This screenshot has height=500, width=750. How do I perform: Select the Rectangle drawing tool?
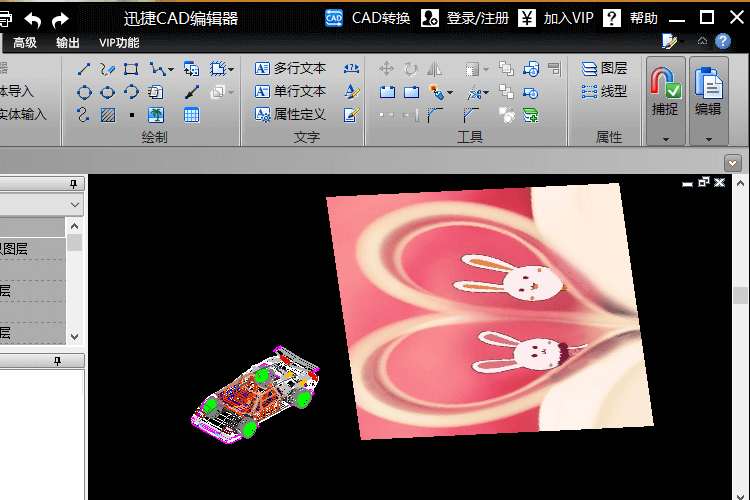pos(131,69)
